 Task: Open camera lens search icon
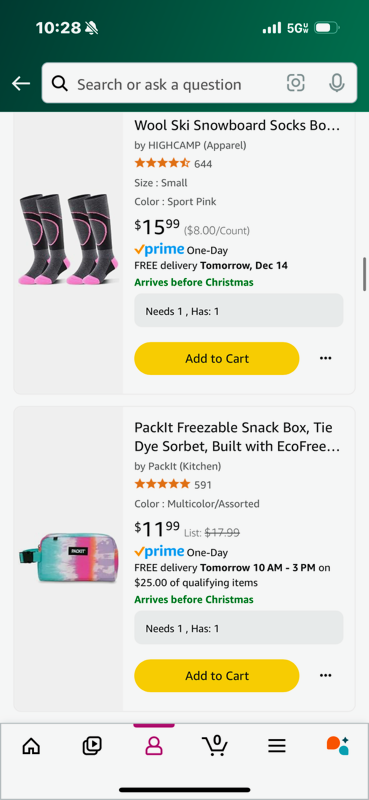pos(296,83)
